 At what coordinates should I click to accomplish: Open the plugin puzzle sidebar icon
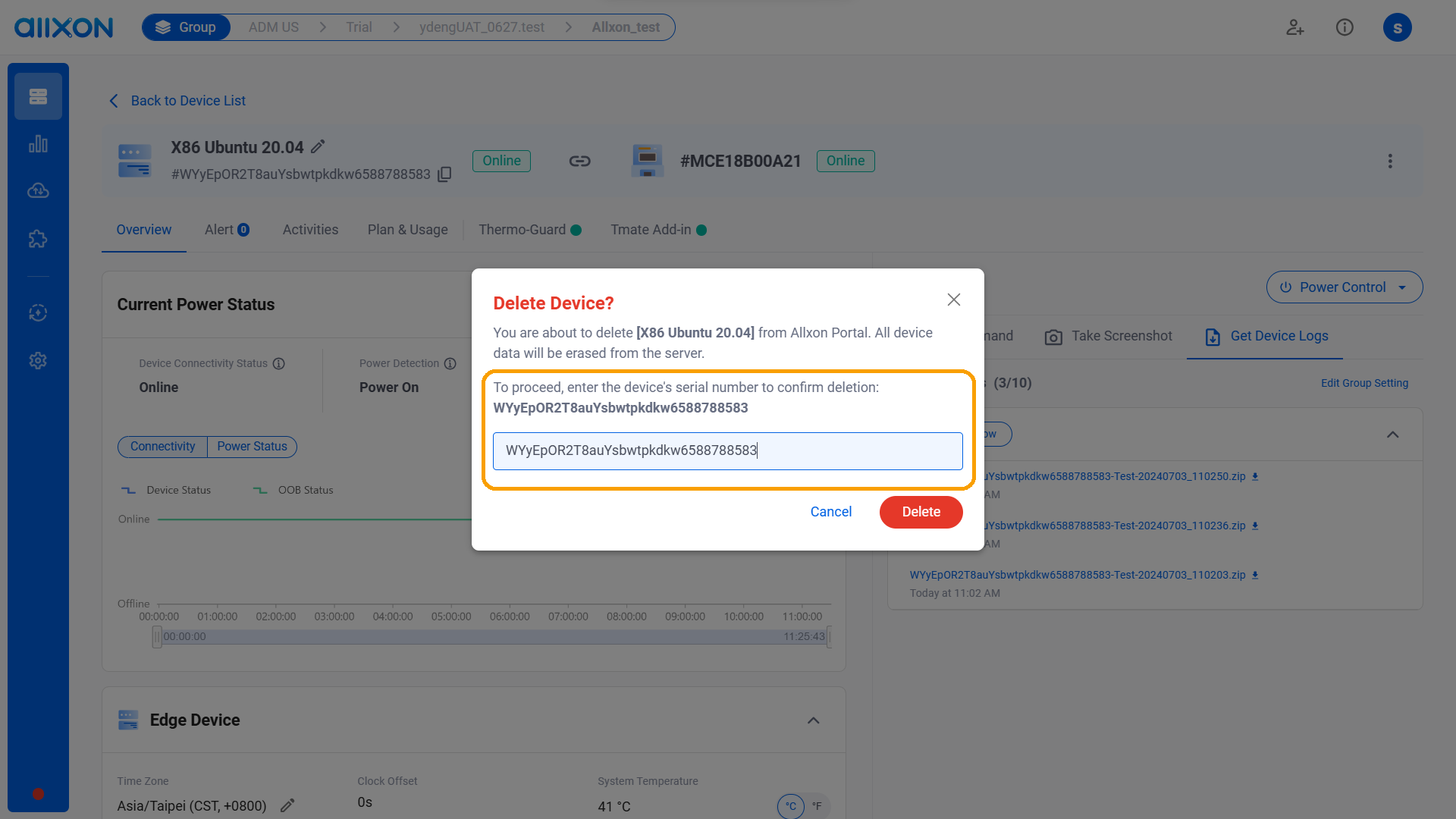(38, 239)
